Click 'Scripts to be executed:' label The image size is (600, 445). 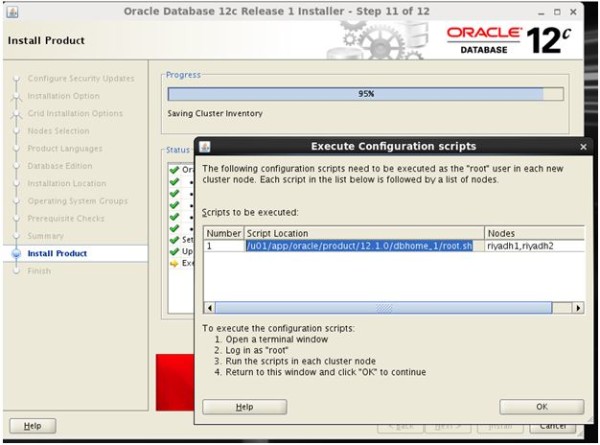click(250, 212)
